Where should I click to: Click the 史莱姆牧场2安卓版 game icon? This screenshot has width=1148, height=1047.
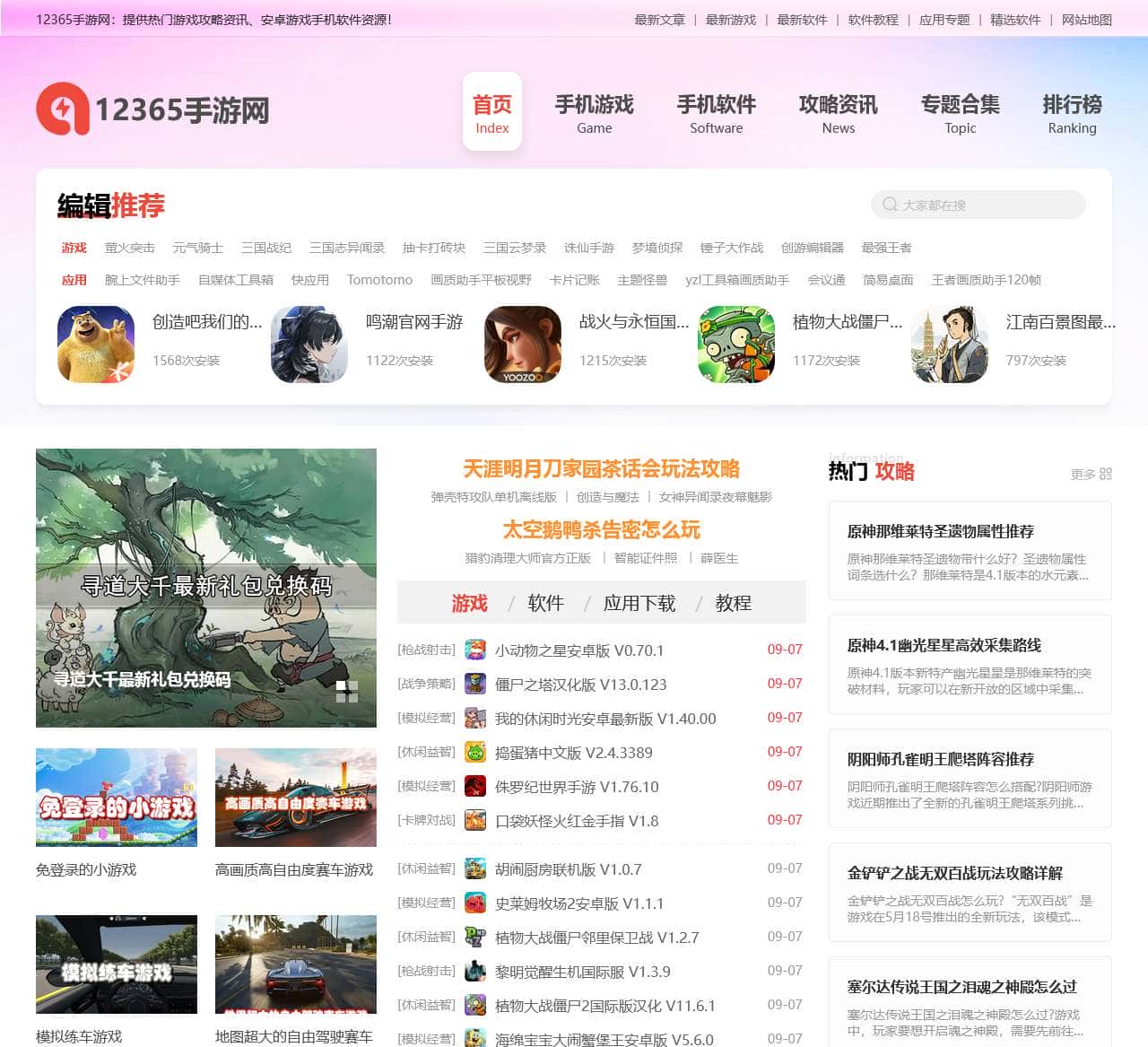pos(475,903)
